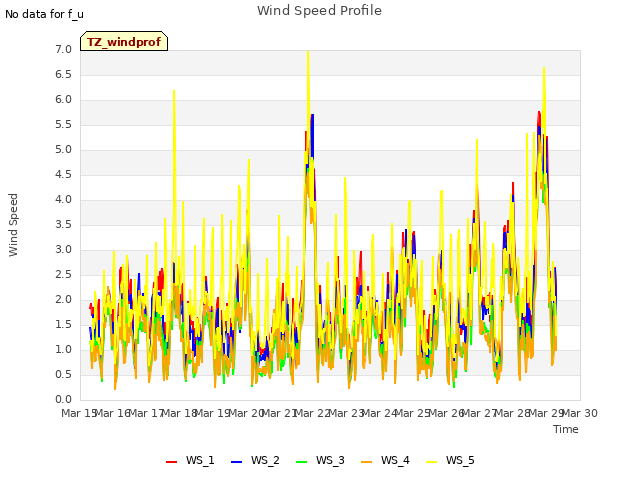Click the 5.0 y-axis tick label
Screen dimensions: 640x480
pyautogui.click(x=63, y=150)
